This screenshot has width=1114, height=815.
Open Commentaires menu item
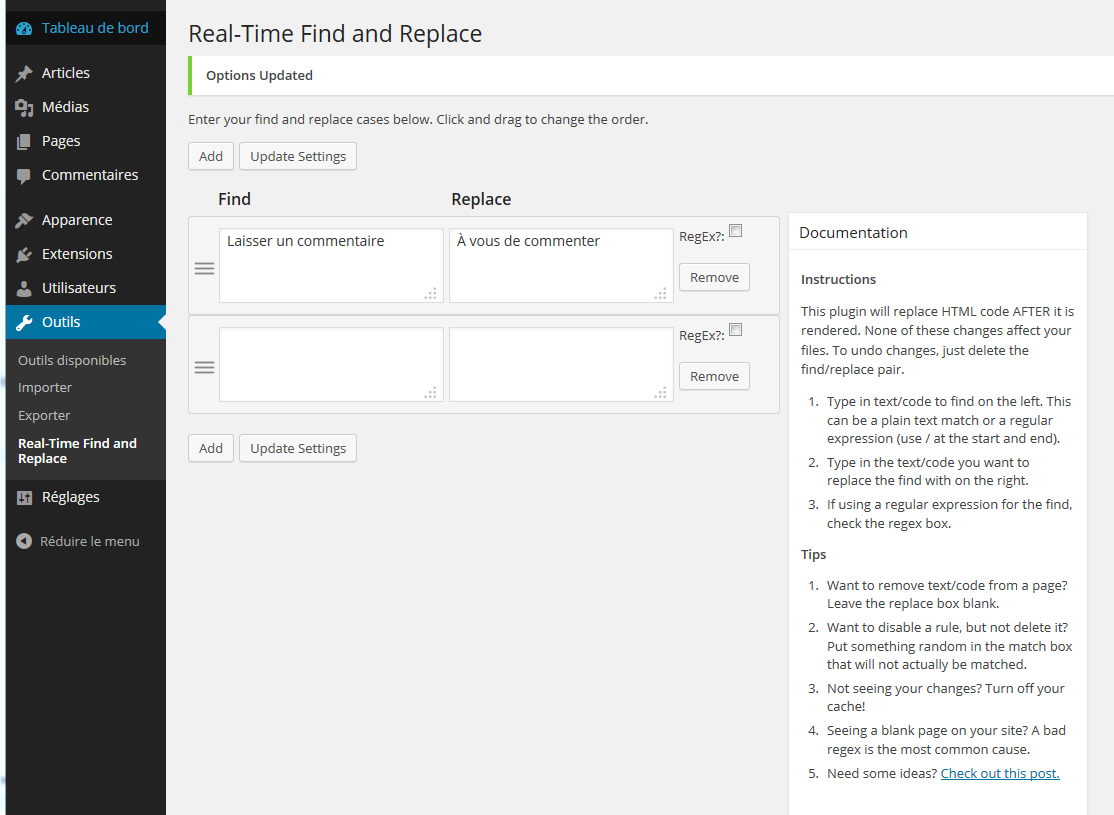pos(85,176)
